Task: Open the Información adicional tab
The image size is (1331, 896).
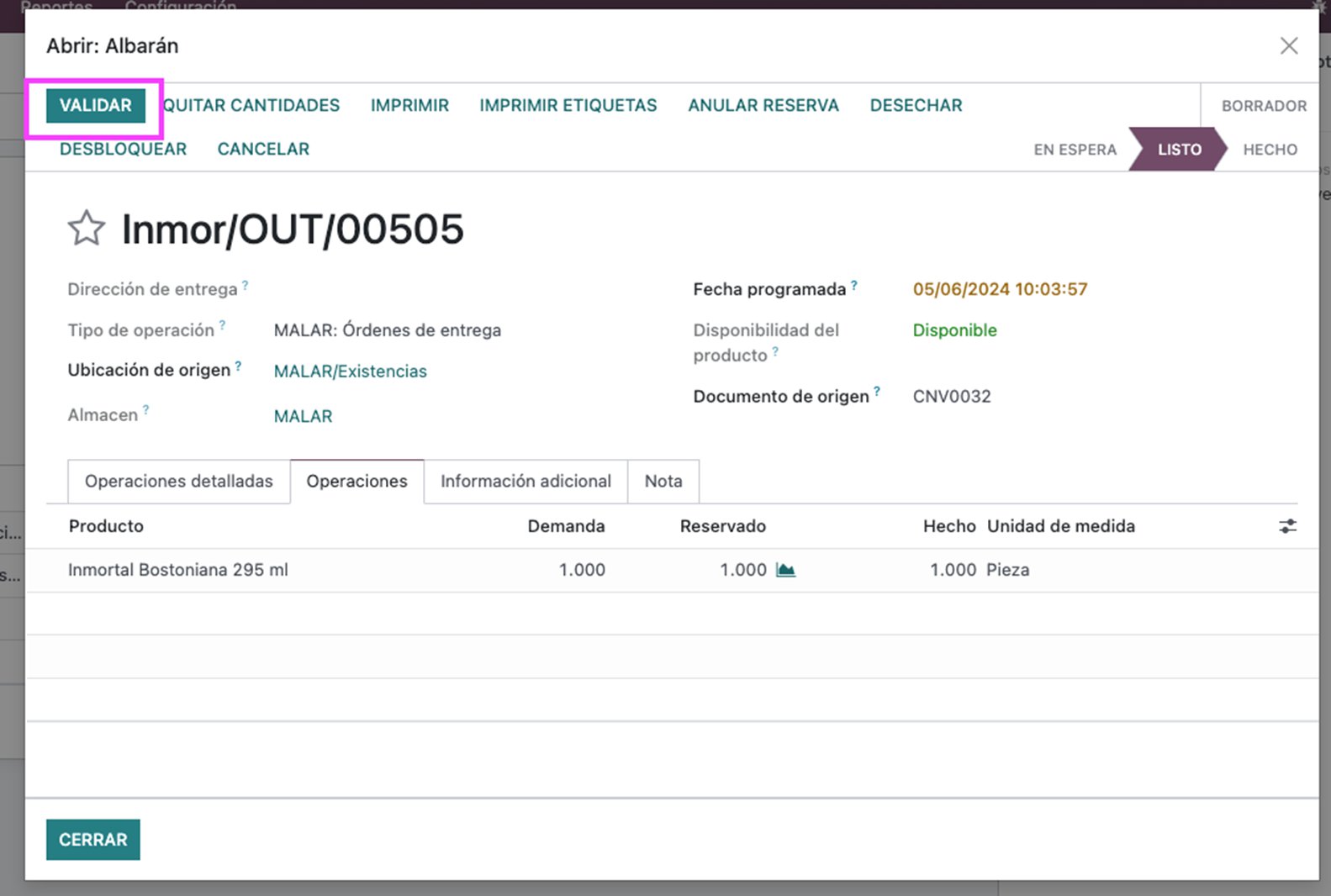Action: tap(526, 482)
